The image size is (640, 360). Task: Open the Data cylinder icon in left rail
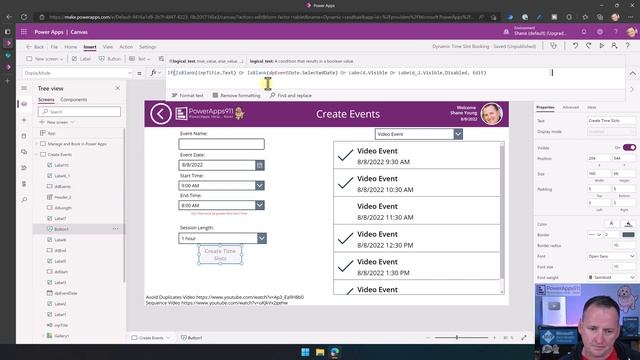(24, 136)
